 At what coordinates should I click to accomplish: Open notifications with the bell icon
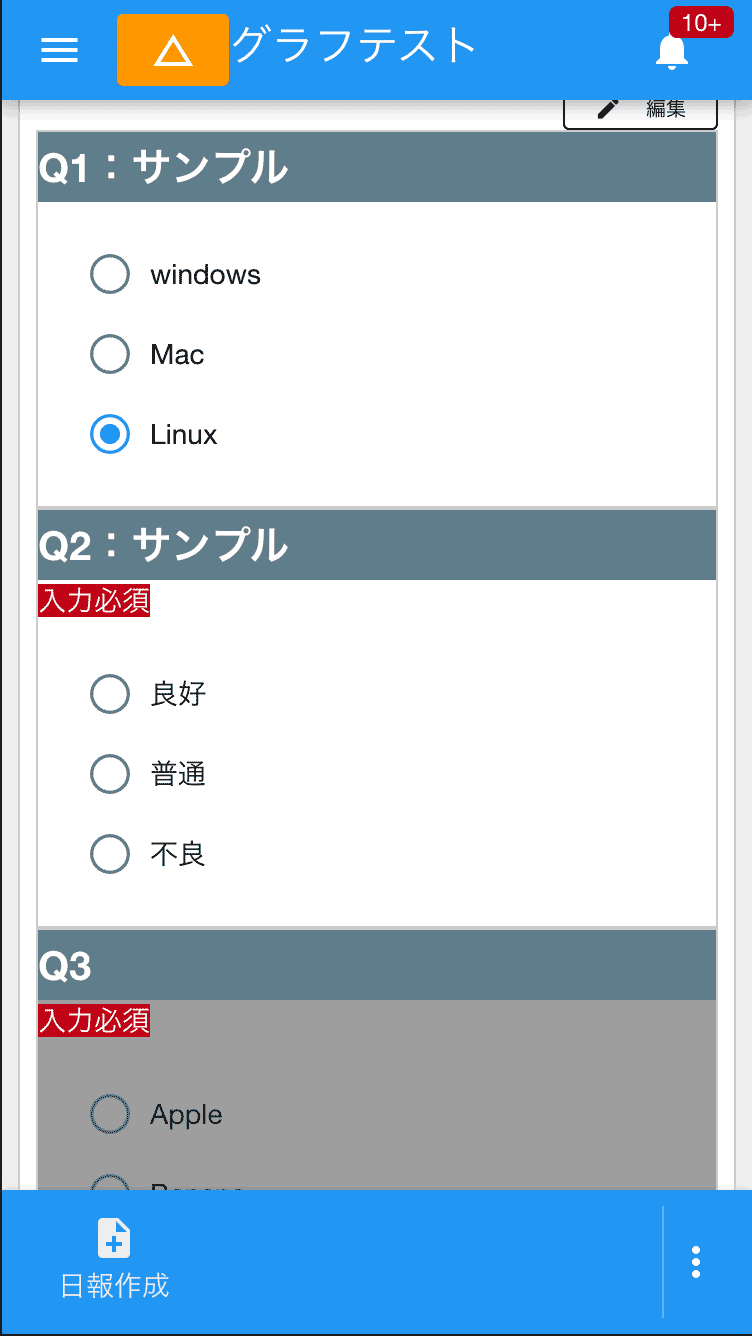click(671, 50)
